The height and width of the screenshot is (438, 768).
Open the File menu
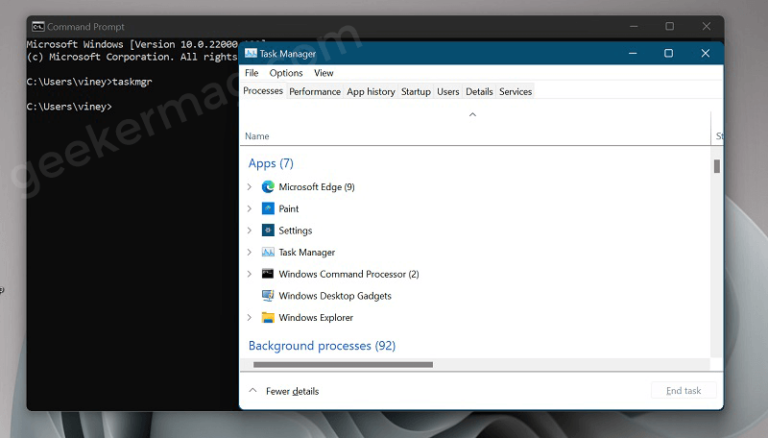coord(252,73)
